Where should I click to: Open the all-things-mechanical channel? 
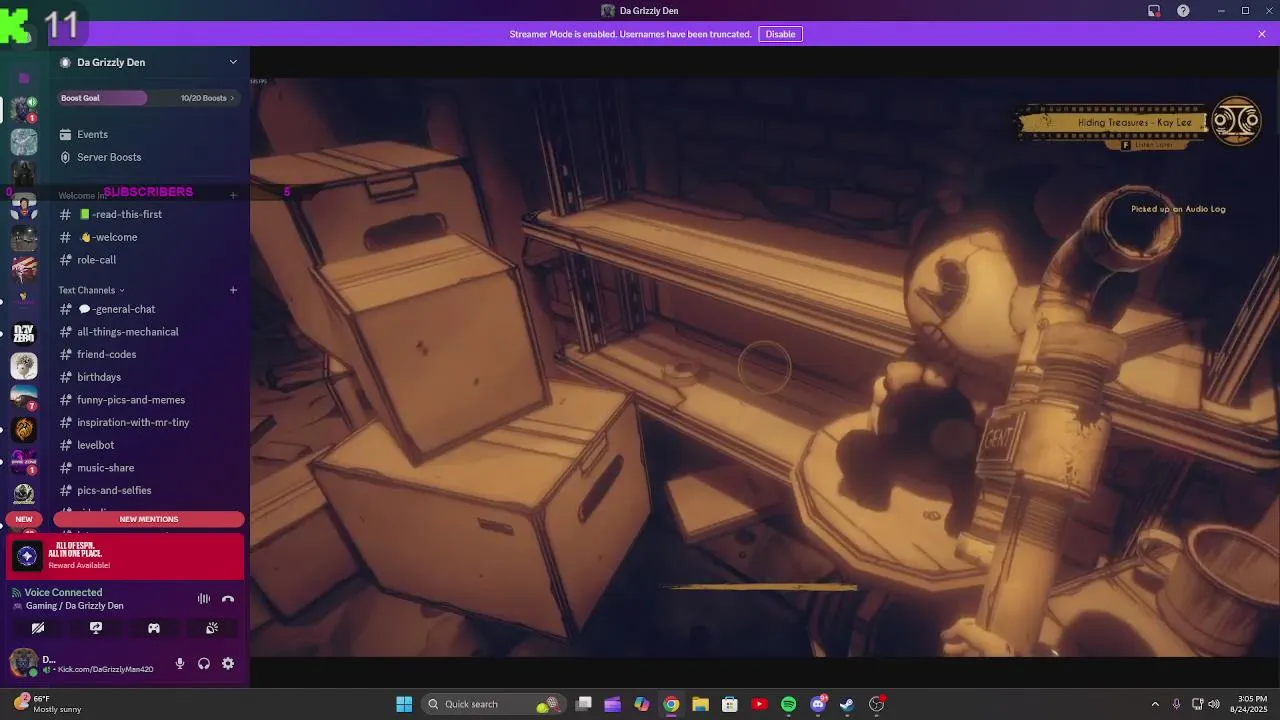tap(148, 332)
